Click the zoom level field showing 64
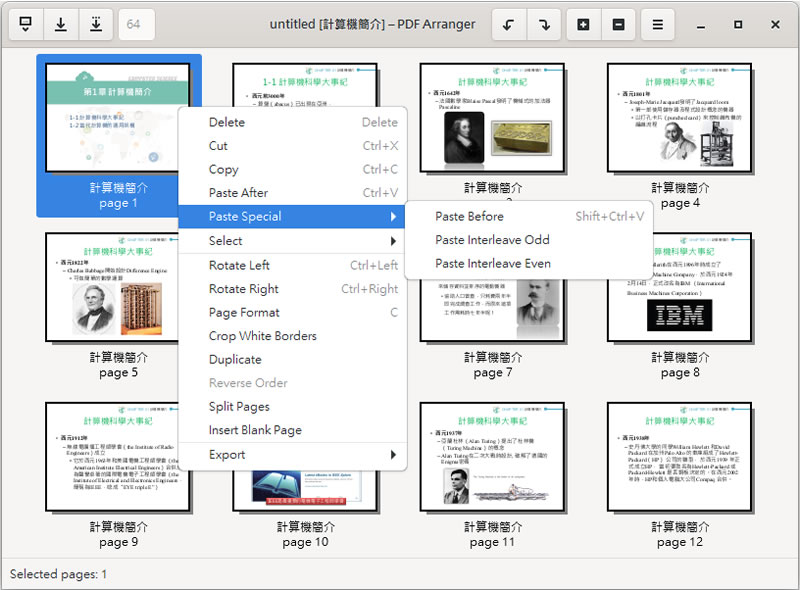The width and height of the screenshot is (800, 590). (x=134, y=24)
